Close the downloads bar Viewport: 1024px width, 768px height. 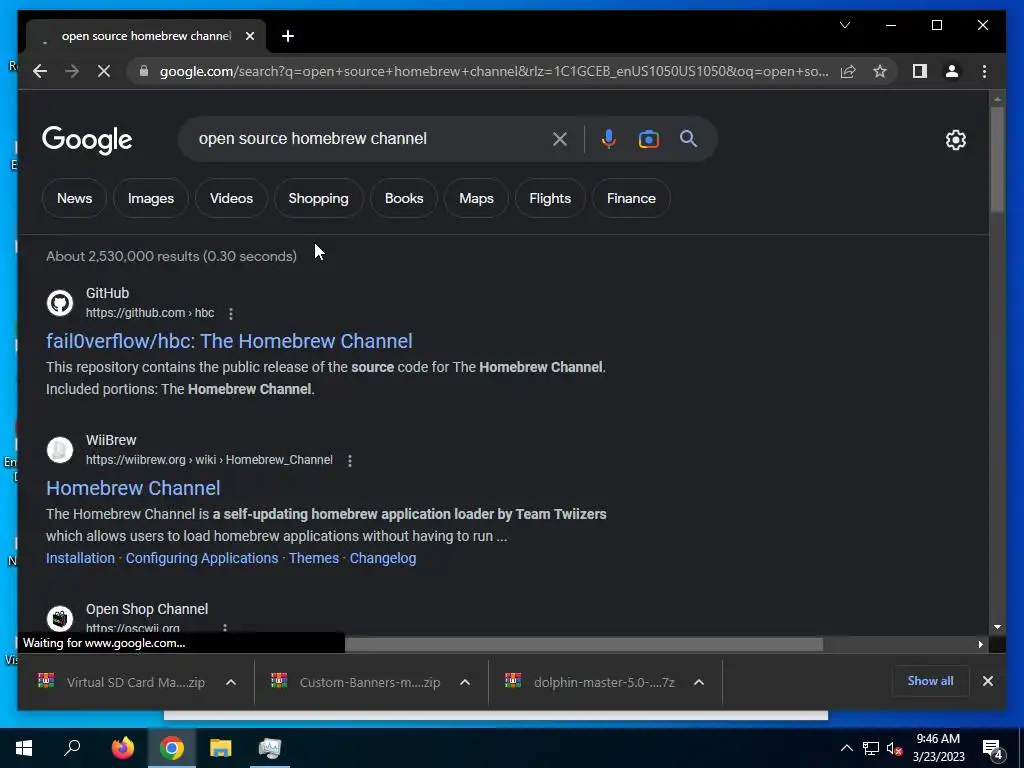click(987, 681)
